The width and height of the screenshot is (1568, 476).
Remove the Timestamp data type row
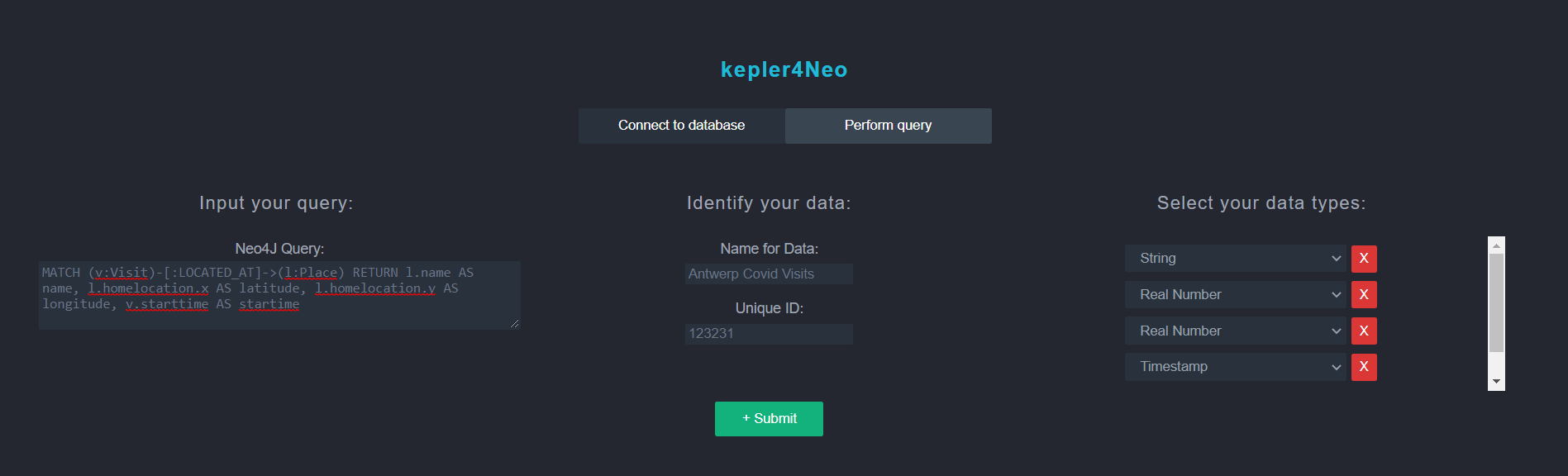point(1364,367)
